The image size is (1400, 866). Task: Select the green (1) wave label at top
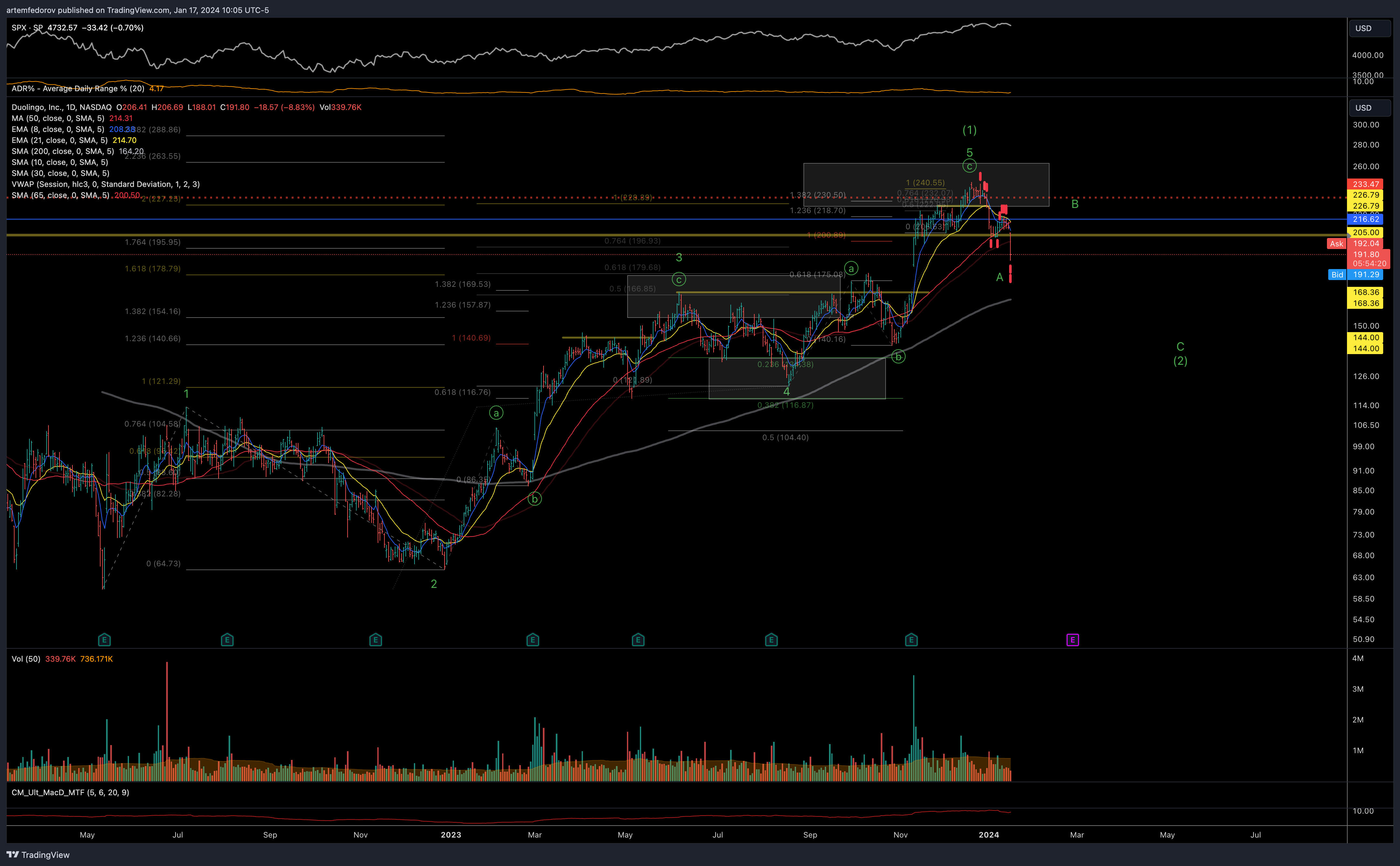point(969,130)
